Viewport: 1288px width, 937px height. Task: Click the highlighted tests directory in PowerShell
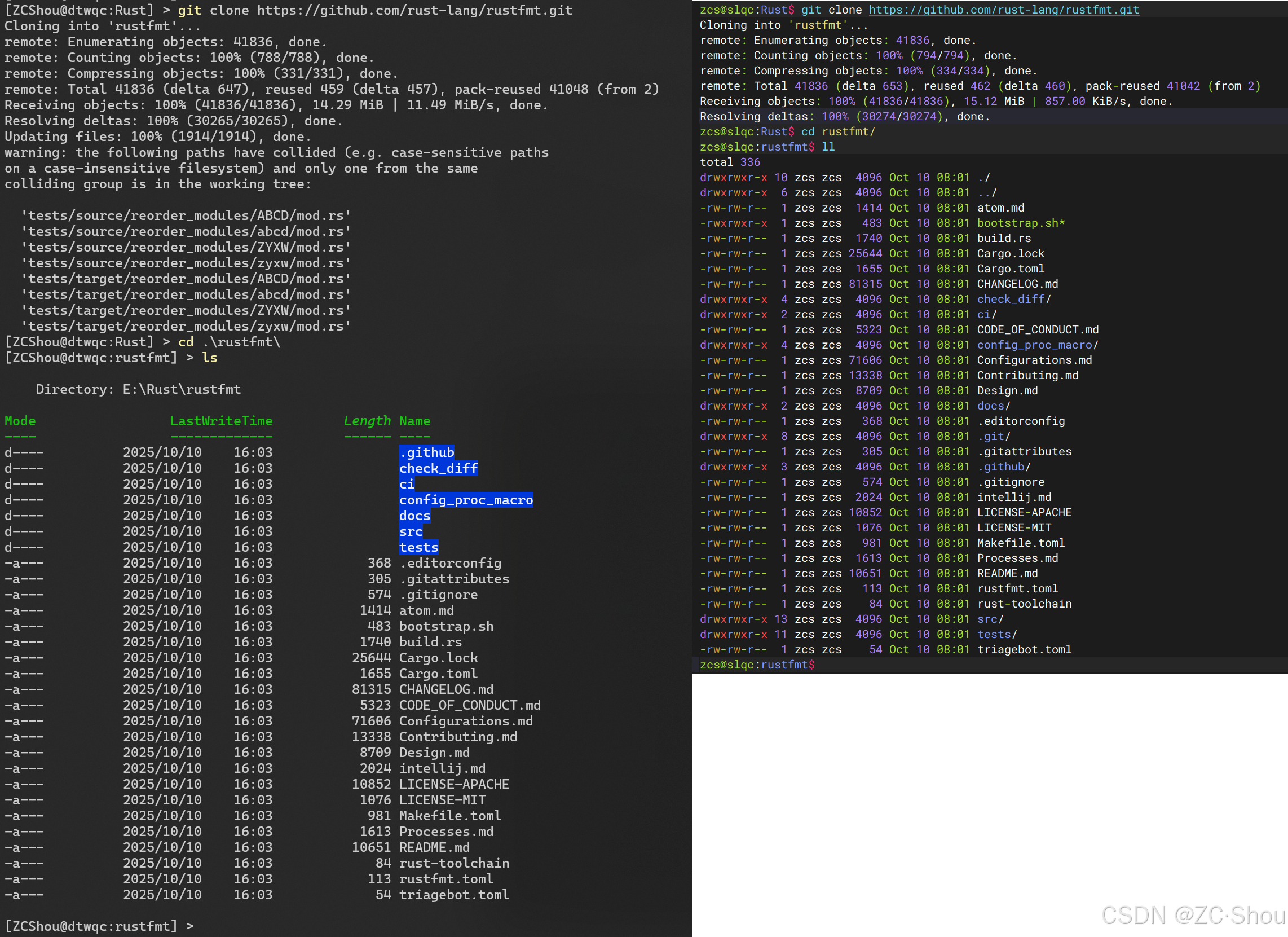(418, 547)
